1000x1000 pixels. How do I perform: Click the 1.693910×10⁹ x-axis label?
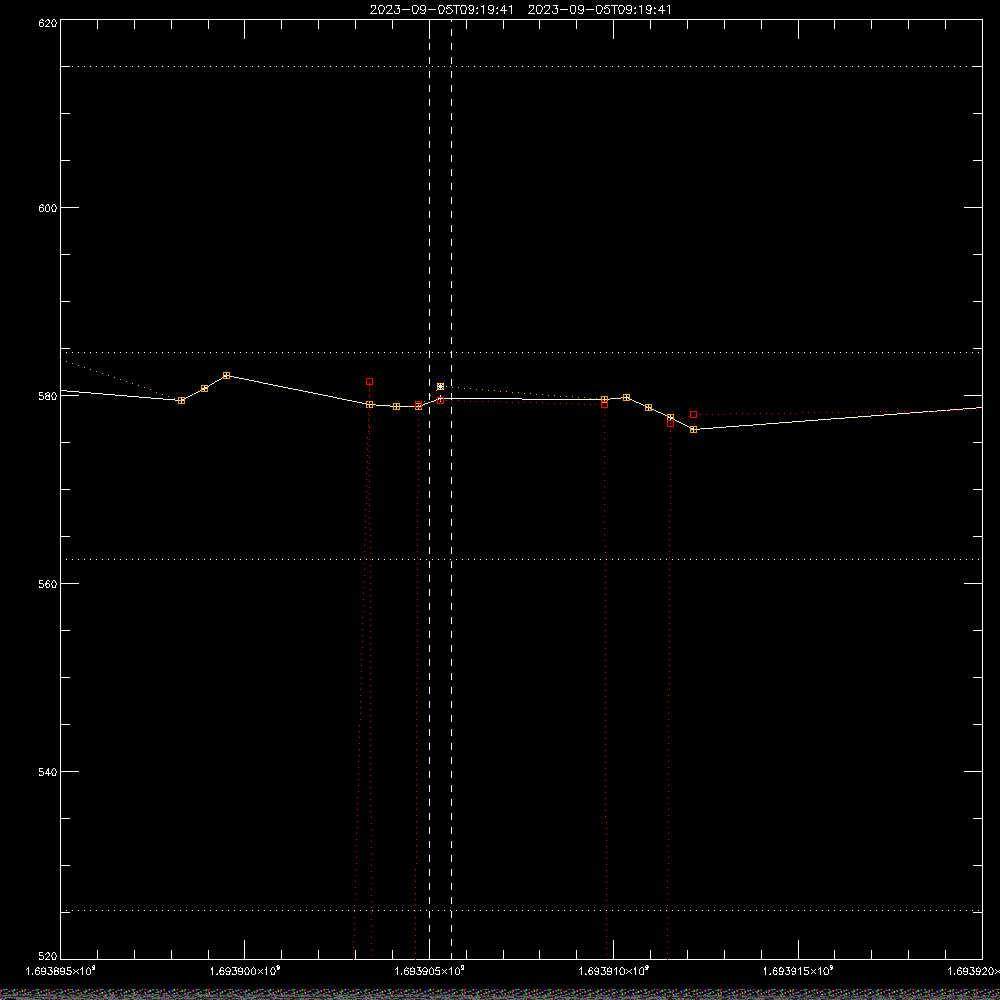[614, 971]
